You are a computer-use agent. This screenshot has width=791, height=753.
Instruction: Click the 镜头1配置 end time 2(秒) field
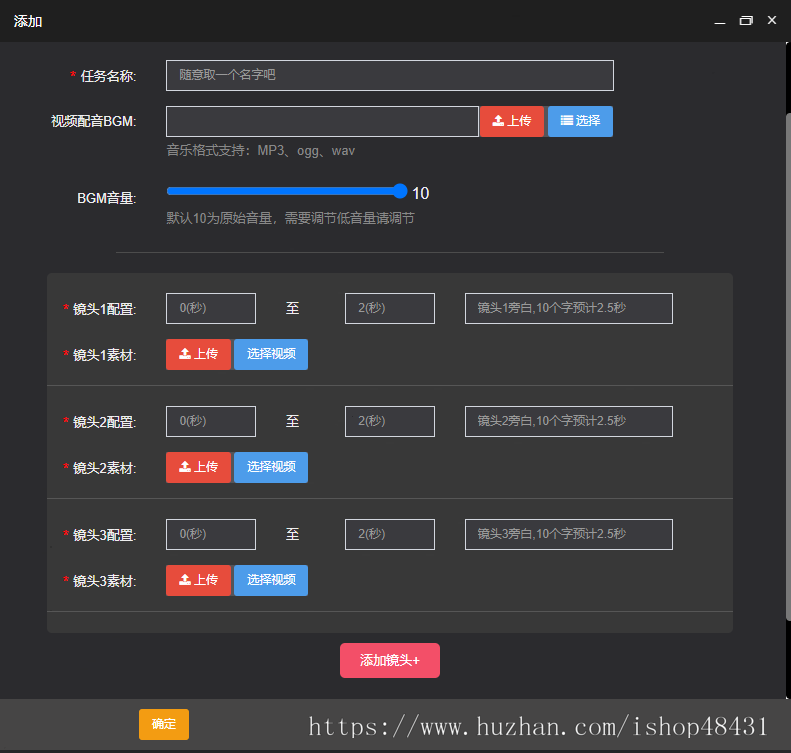pos(390,308)
